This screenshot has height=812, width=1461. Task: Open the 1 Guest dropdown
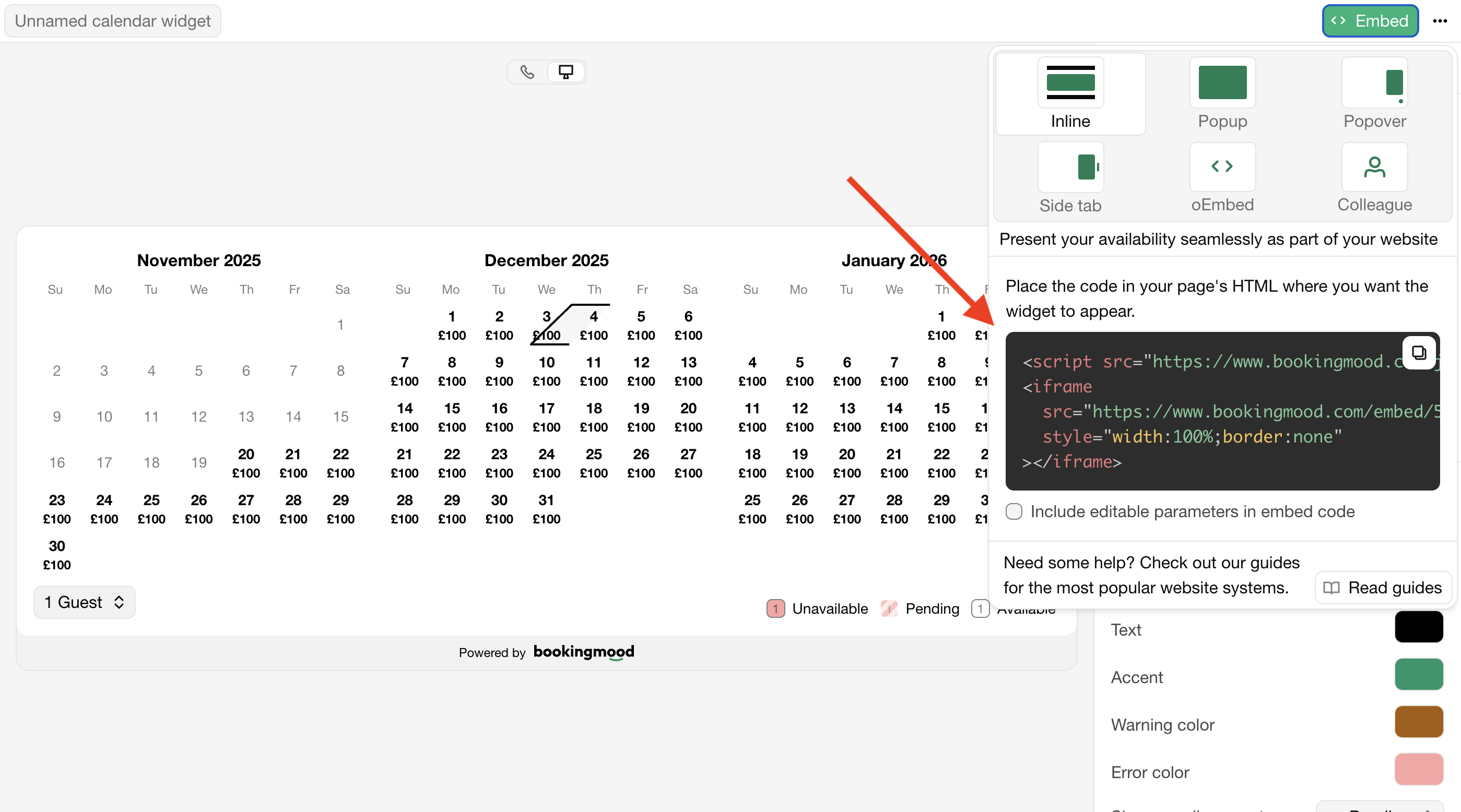pos(84,602)
